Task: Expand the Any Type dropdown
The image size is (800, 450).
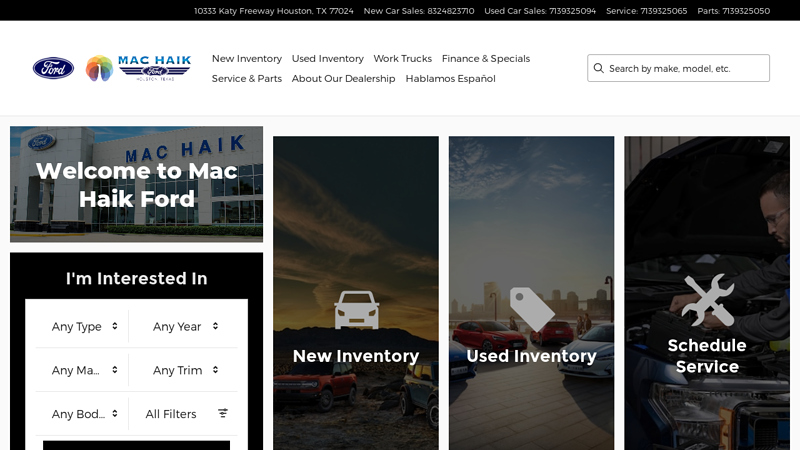Action: 82,327
